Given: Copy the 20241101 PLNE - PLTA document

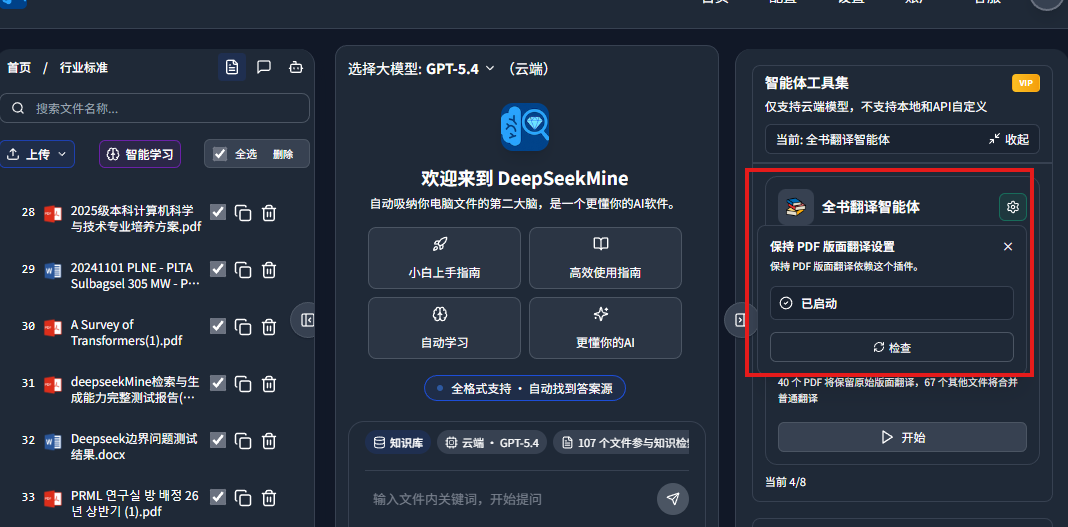Looking at the screenshot, I should (243, 270).
